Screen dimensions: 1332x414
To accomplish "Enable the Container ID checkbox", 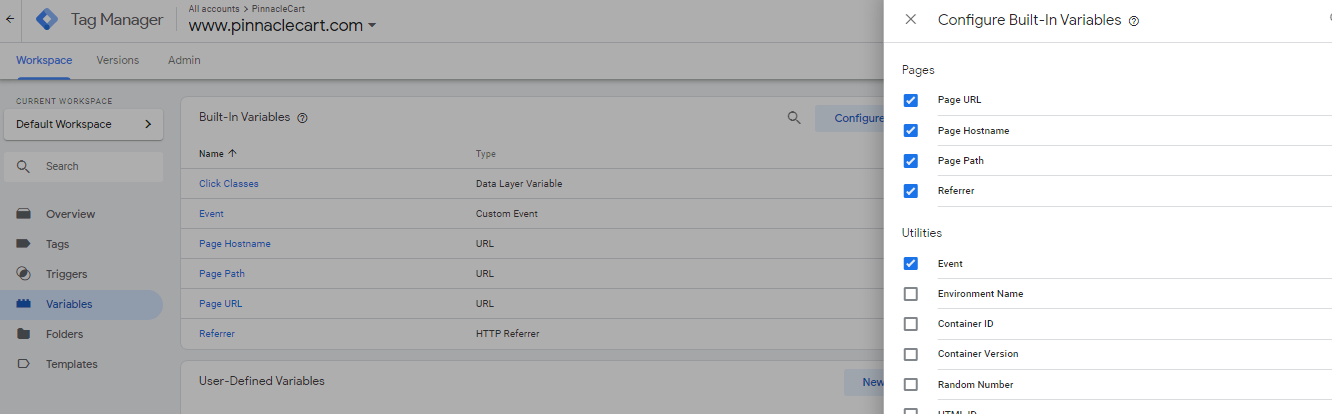I will point(910,324).
